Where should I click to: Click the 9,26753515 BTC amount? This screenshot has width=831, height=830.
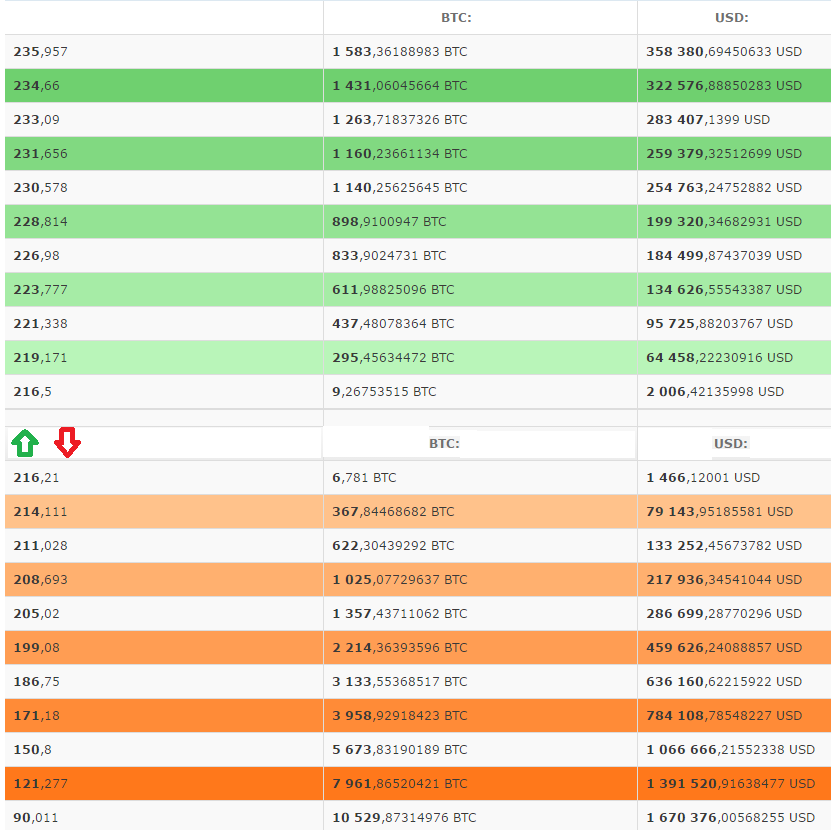(384, 392)
